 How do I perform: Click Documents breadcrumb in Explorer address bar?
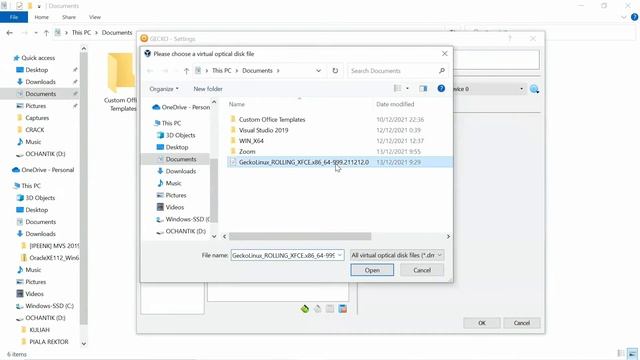(x=117, y=33)
